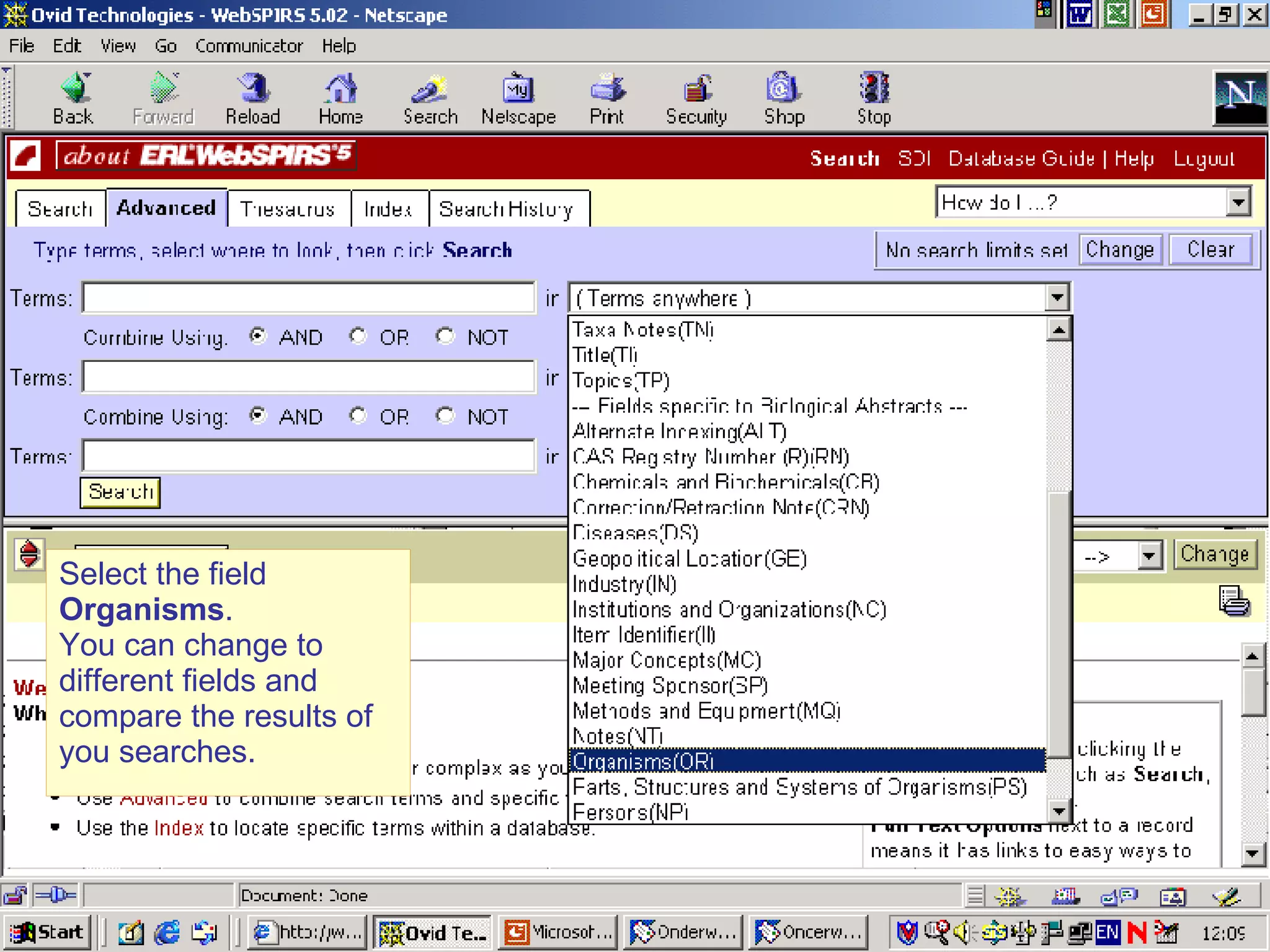Click Change next to search limits
The image size is (1270, 952).
(x=1120, y=250)
